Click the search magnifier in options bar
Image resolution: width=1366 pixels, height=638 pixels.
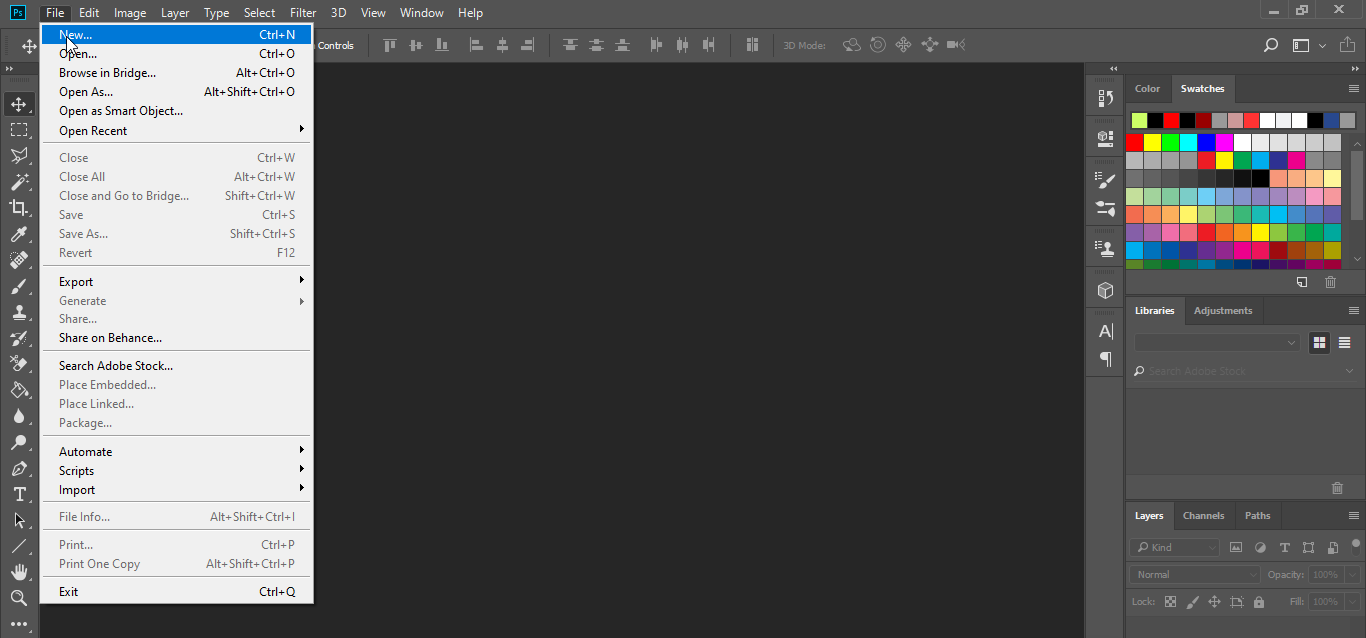coord(1271,45)
